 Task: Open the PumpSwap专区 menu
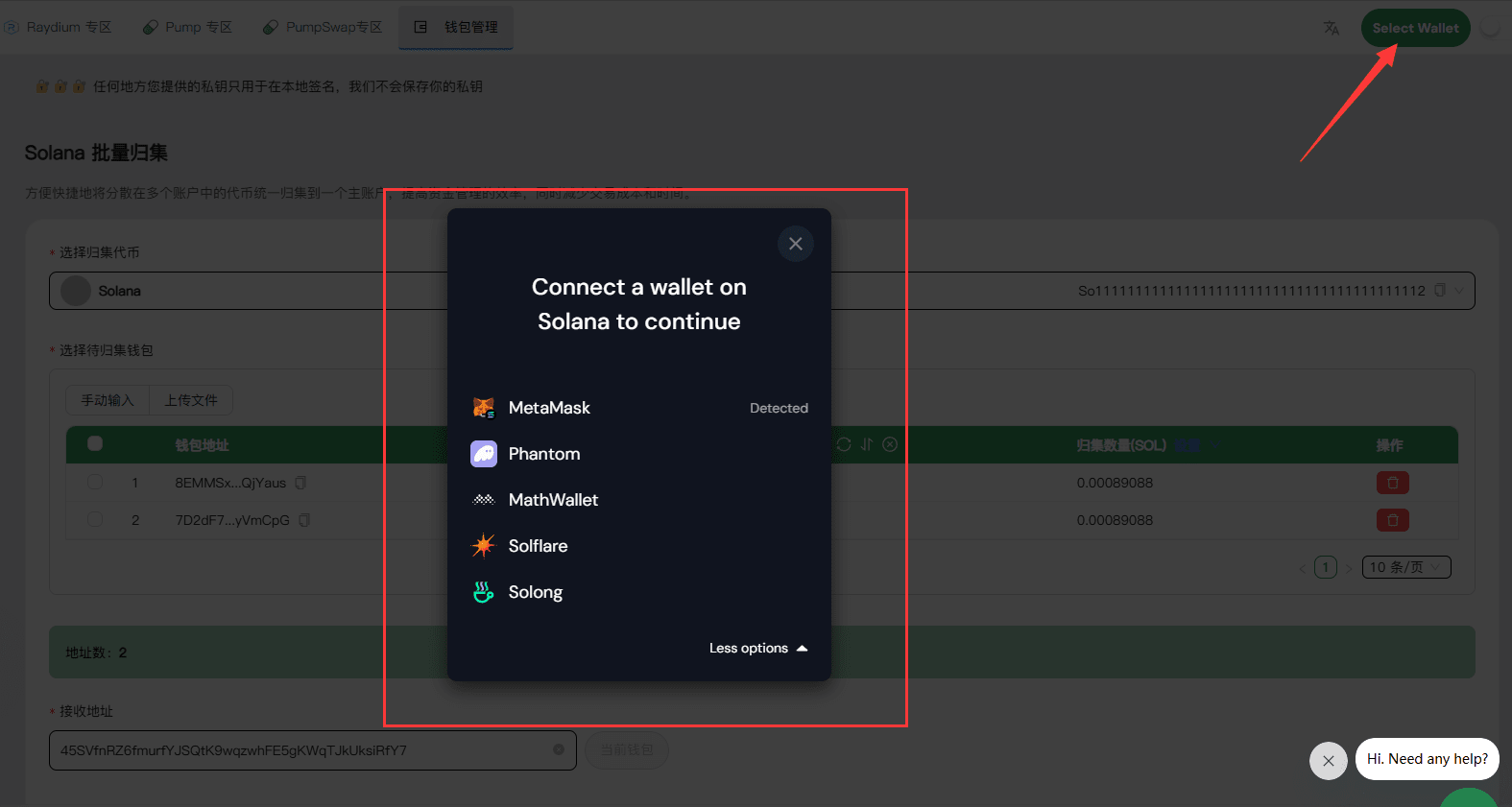pyautogui.click(x=324, y=27)
